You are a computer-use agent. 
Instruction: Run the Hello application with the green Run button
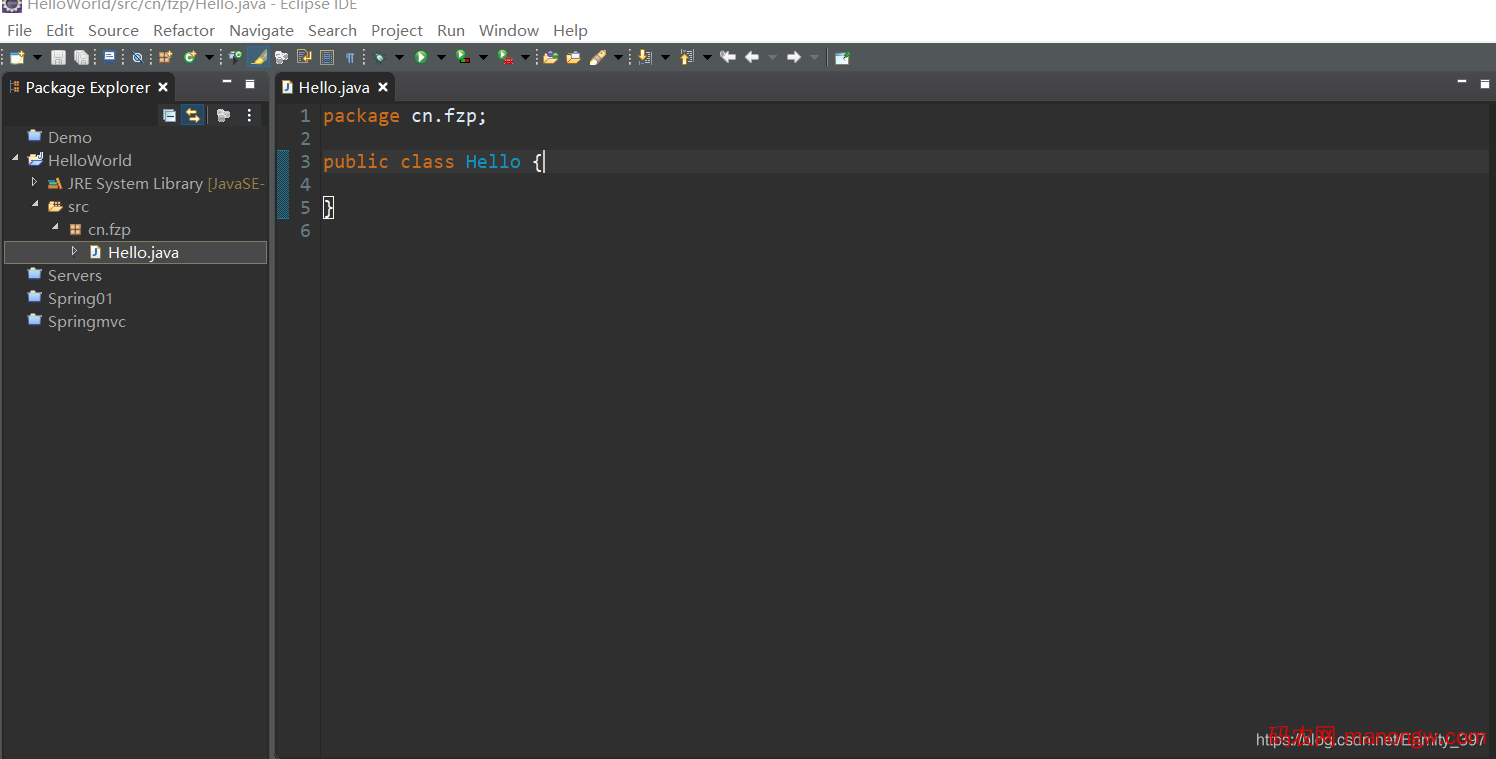[x=421, y=57]
